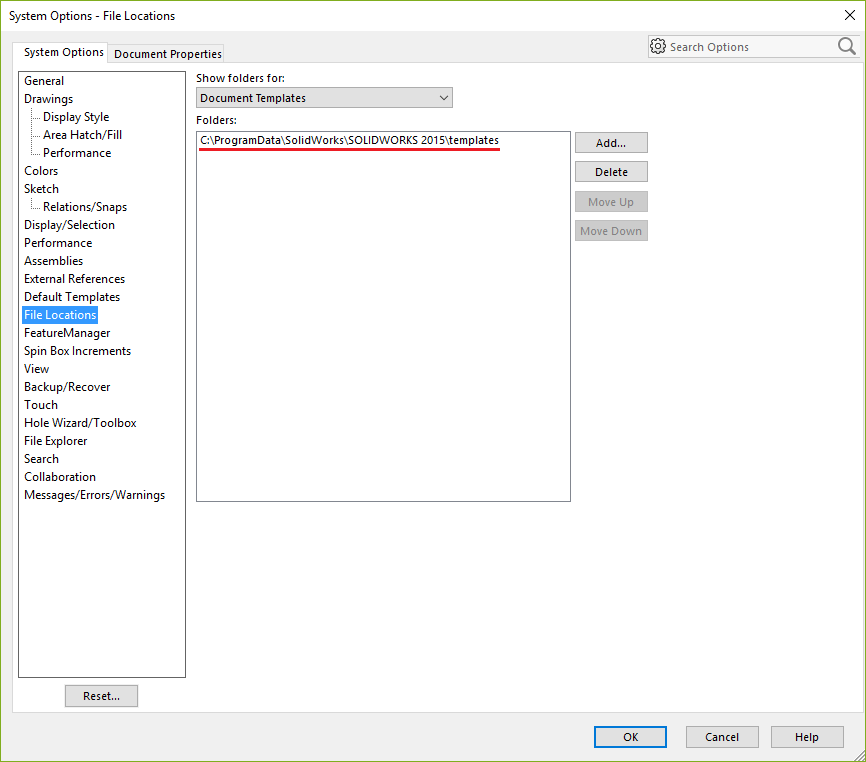The image size is (866, 762).
Task: Select the highlighted File Locations item
Action: 60,315
